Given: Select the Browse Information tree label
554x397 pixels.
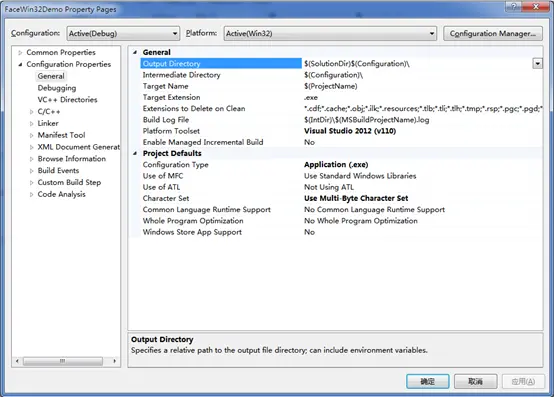Looking at the screenshot, I should point(72,159).
